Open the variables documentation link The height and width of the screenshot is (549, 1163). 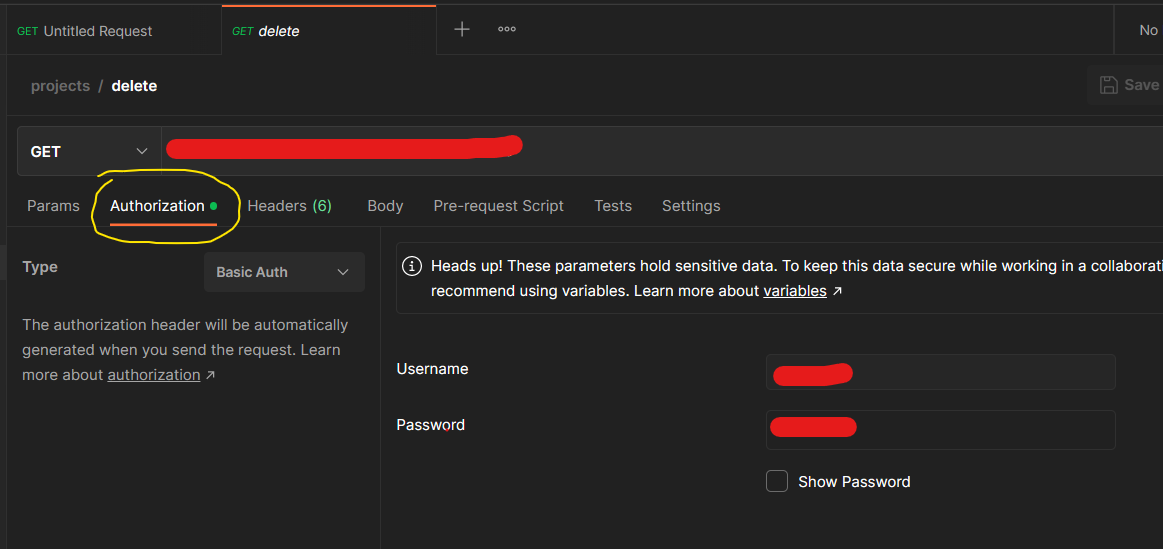click(795, 291)
